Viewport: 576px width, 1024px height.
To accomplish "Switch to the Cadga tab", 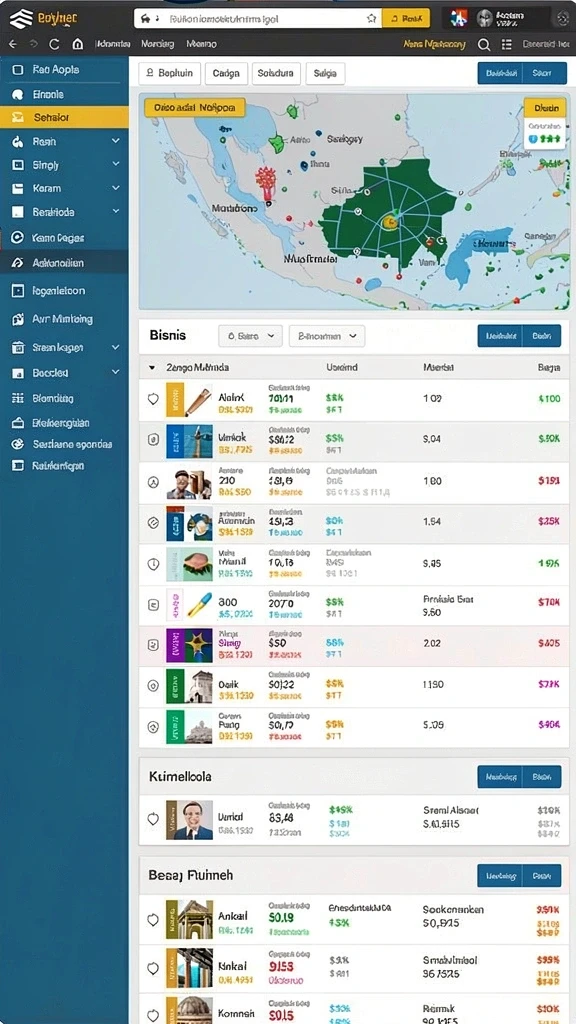I will coord(227,74).
